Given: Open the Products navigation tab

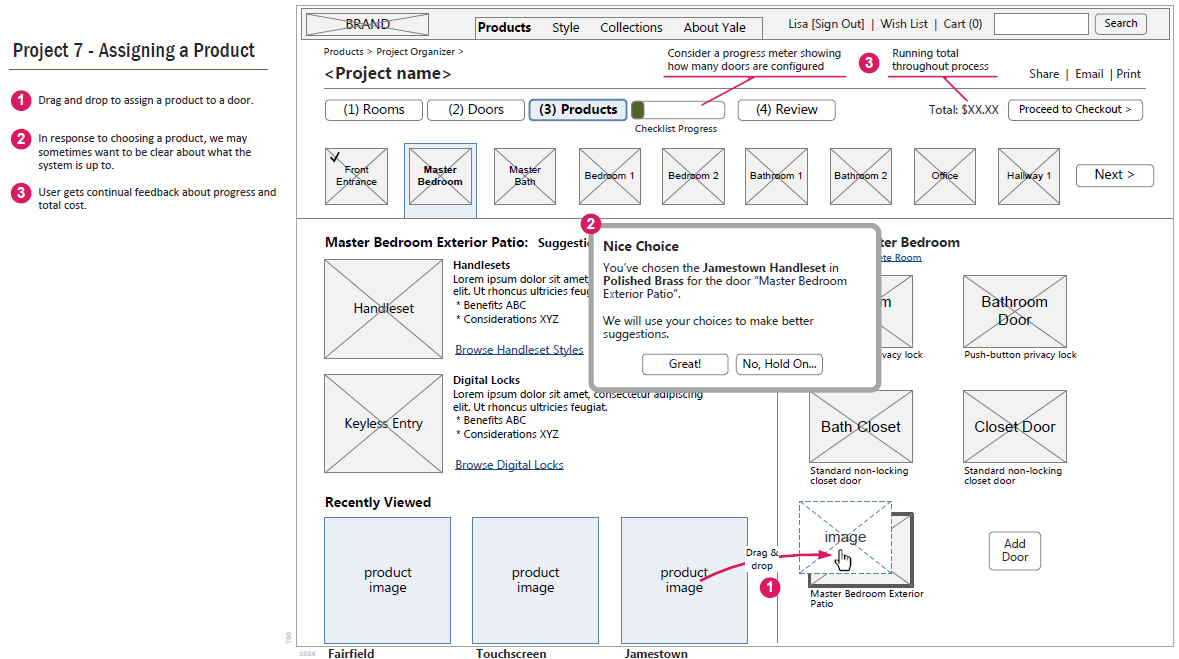Looking at the screenshot, I should click(504, 27).
